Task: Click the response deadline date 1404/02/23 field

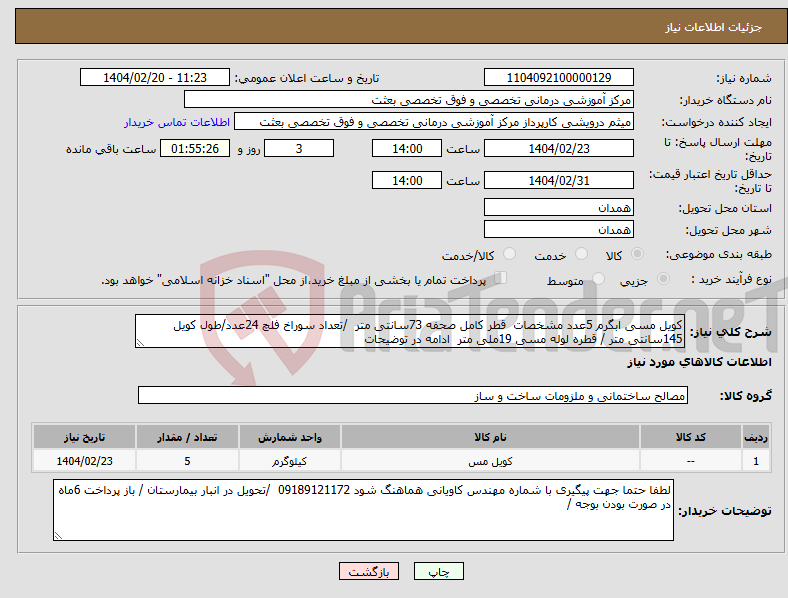Action: click(558, 148)
